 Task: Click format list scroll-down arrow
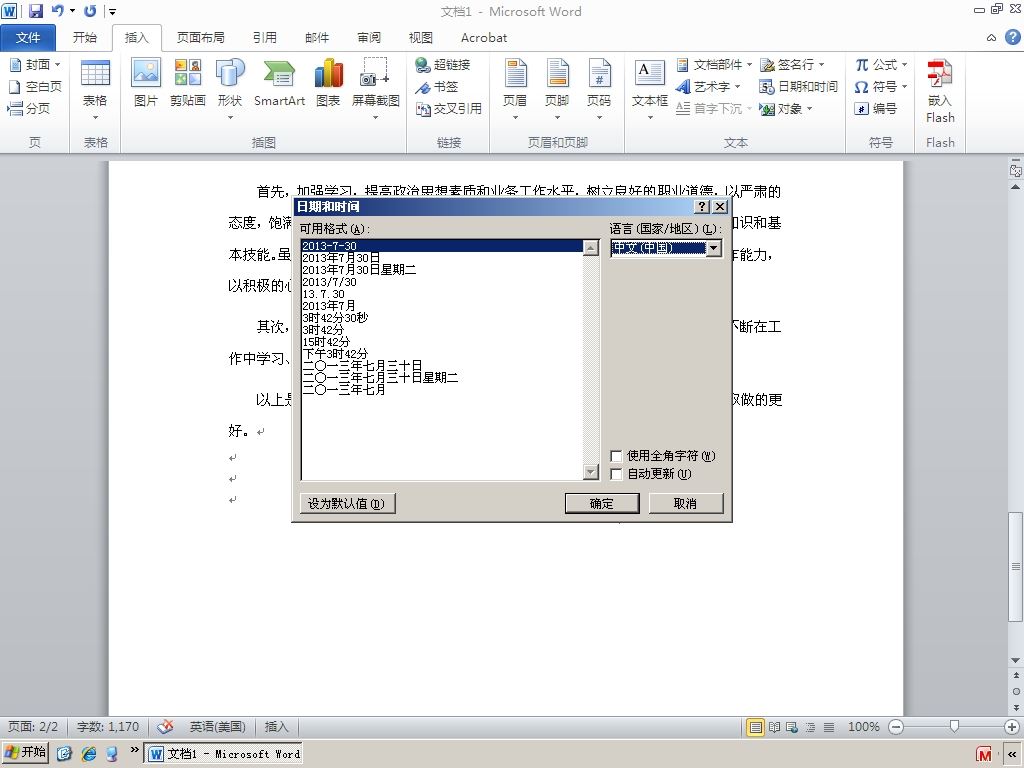pos(591,472)
